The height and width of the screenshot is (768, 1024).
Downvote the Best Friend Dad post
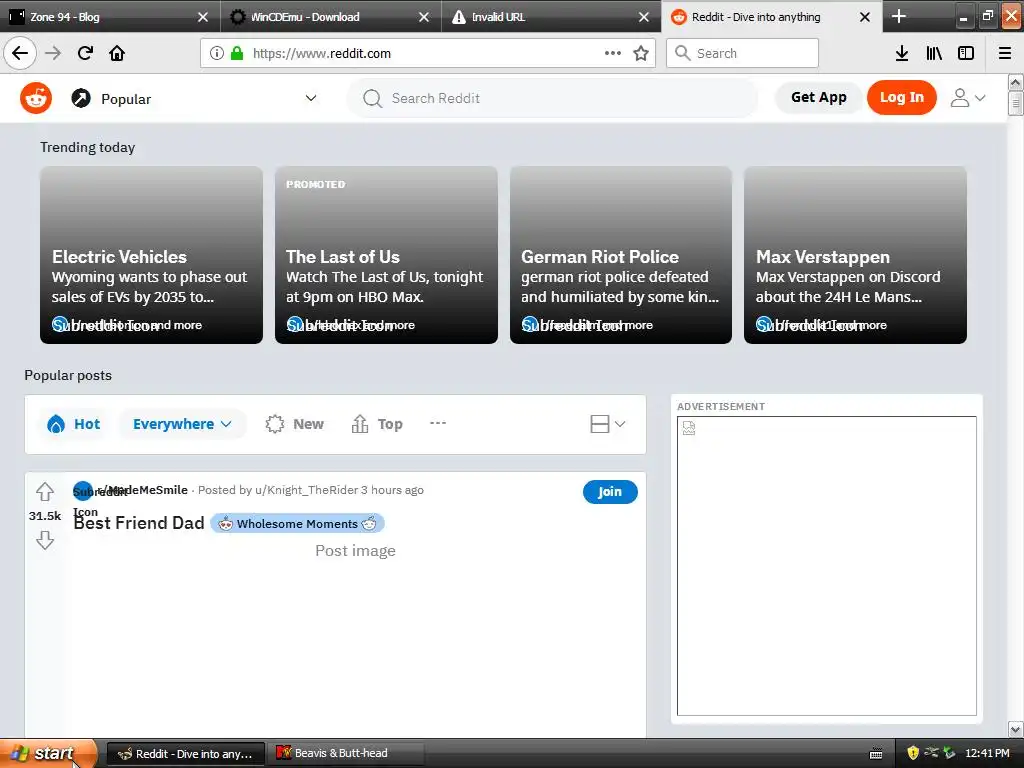tap(44, 540)
